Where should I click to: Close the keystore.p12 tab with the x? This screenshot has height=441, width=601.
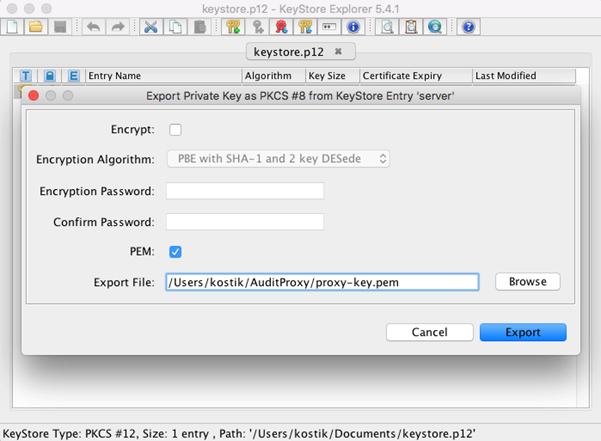pos(338,51)
